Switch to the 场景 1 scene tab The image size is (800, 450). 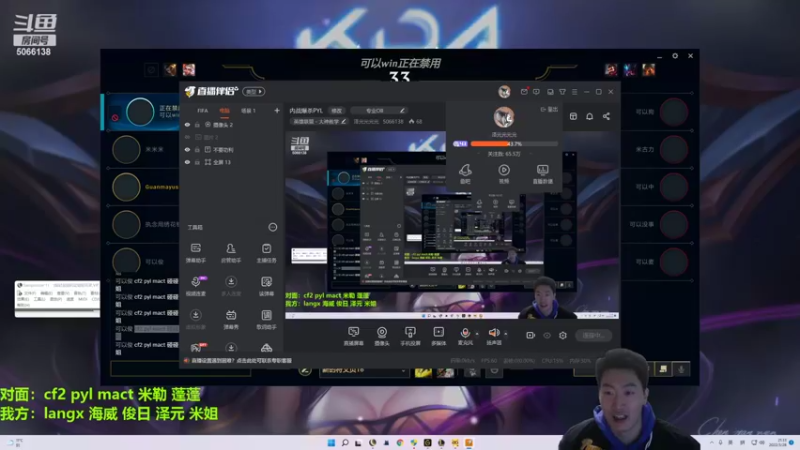[248, 111]
